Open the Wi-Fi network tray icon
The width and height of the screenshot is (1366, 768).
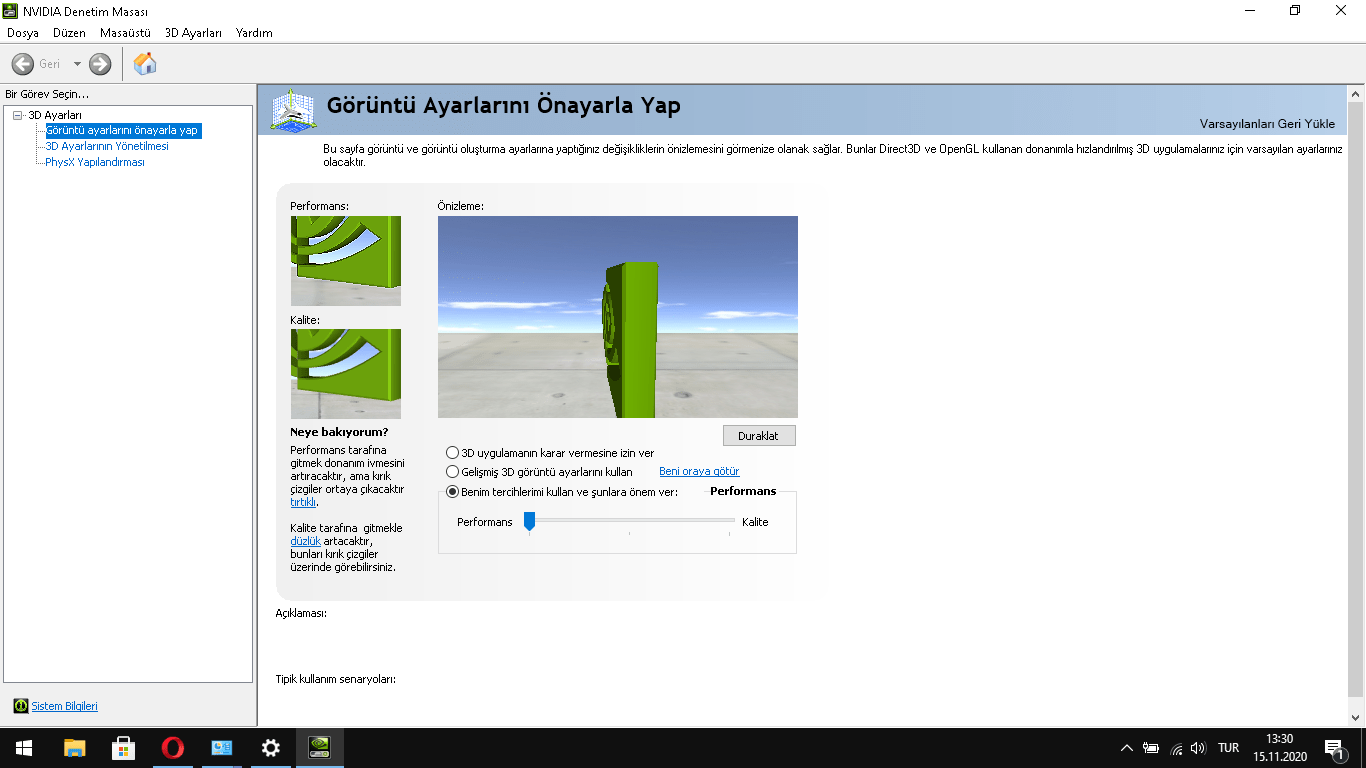pos(1176,748)
